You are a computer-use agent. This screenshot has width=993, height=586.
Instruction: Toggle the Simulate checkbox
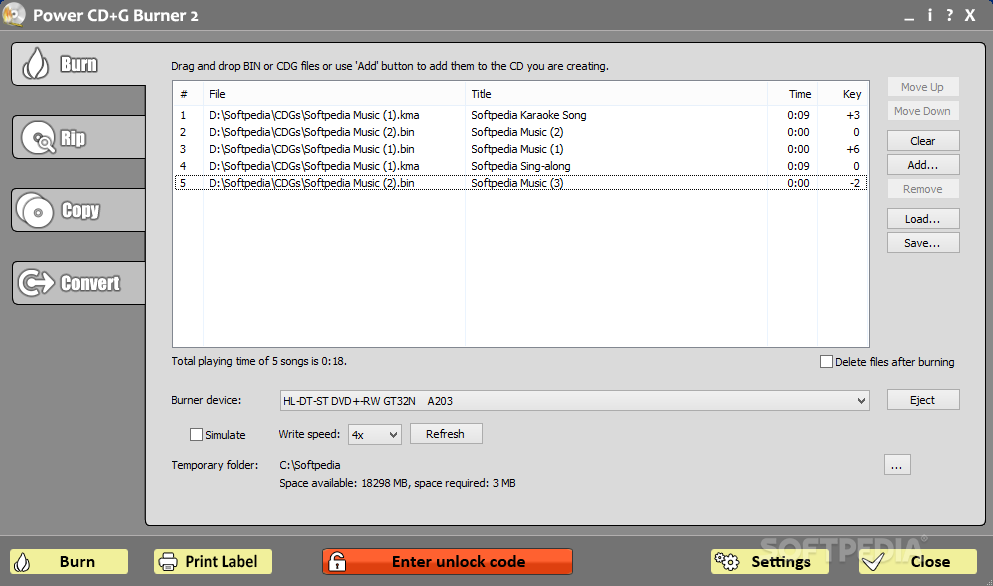click(196, 435)
